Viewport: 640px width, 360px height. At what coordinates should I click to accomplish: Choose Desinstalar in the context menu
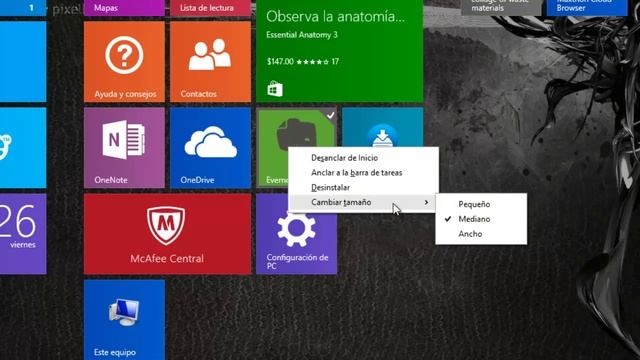pyautogui.click(x=363, y=187)
